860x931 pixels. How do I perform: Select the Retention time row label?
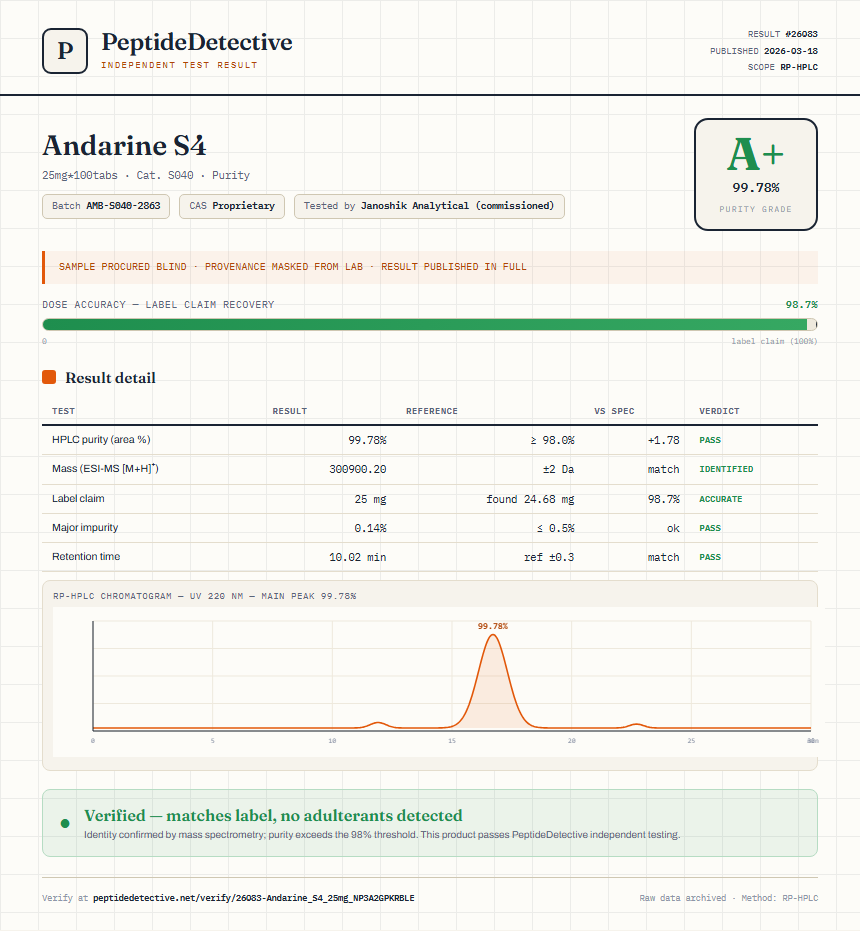(86, 556)
